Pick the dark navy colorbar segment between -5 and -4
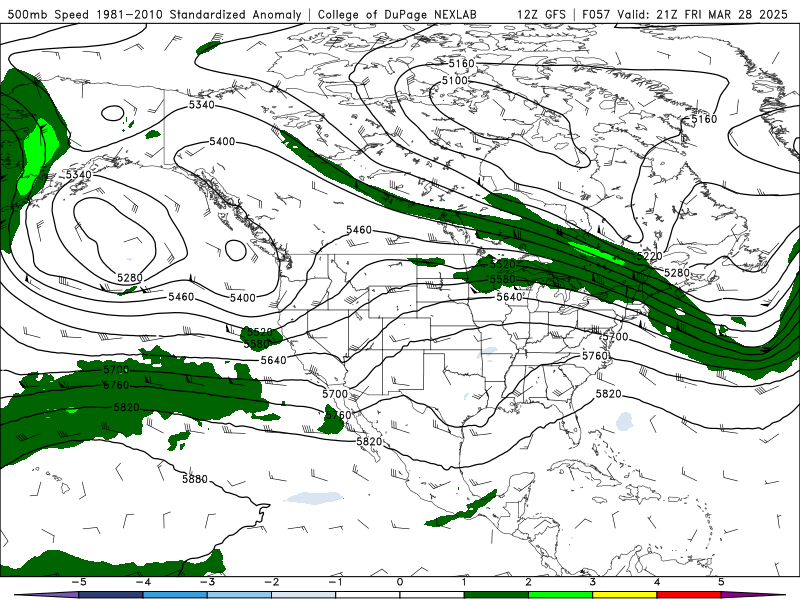The height and width of the screenshot is (600, 800). pos(110,595)
